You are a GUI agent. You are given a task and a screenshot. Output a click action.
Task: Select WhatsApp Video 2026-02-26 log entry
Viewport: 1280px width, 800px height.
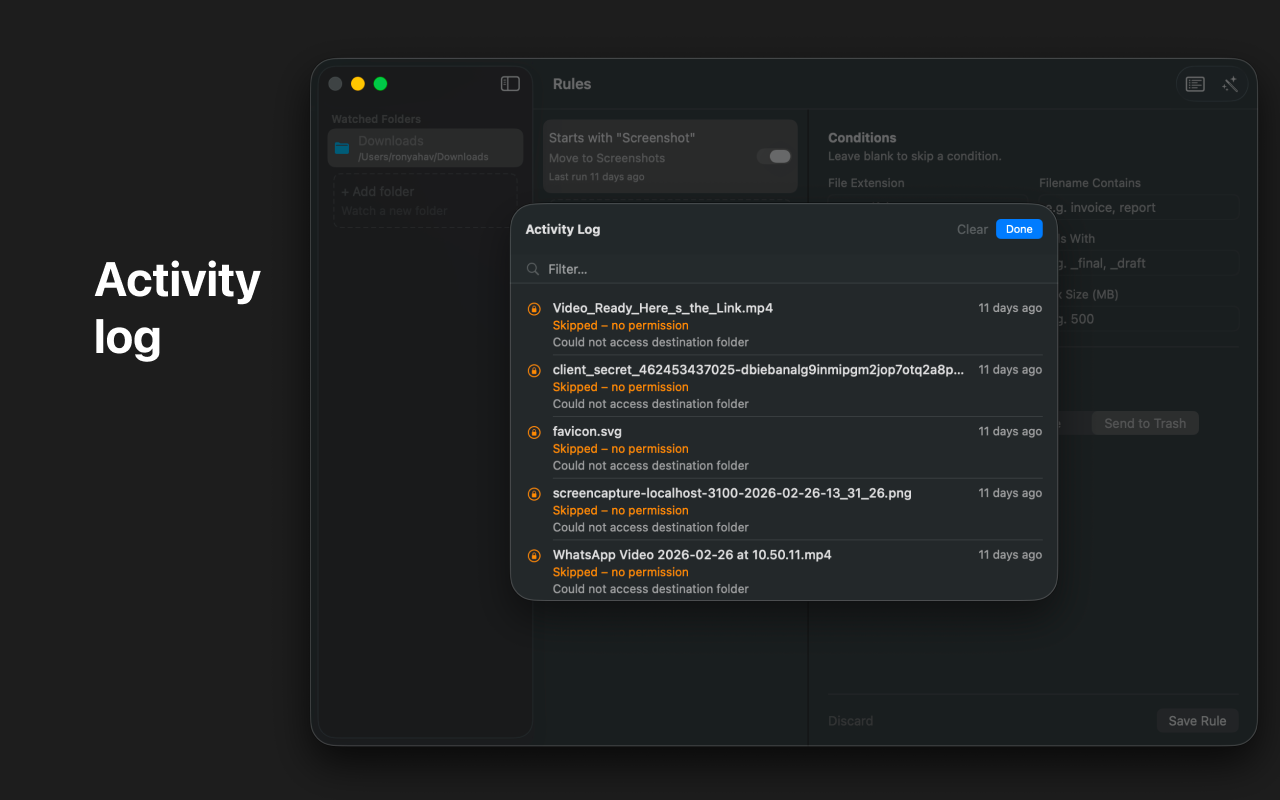coord(784,571)
